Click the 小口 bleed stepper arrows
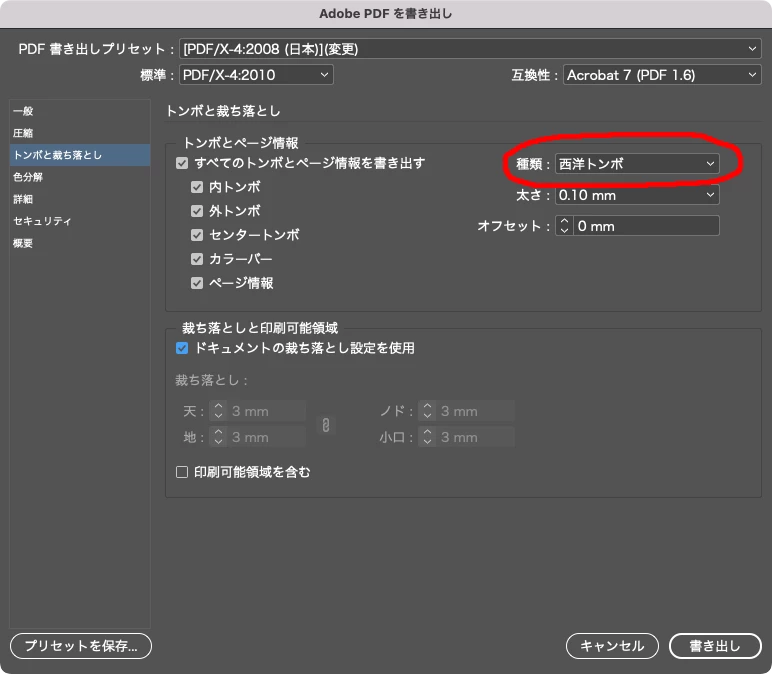The image size is (772, 674). [x=427, y=437]
